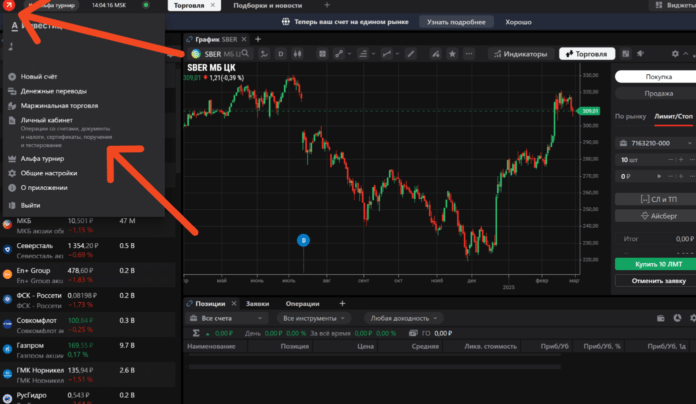Viewport: 696px width, 404px height.
Task: Dismiss the banner with Хорошо
Action: tap(518, 22)
